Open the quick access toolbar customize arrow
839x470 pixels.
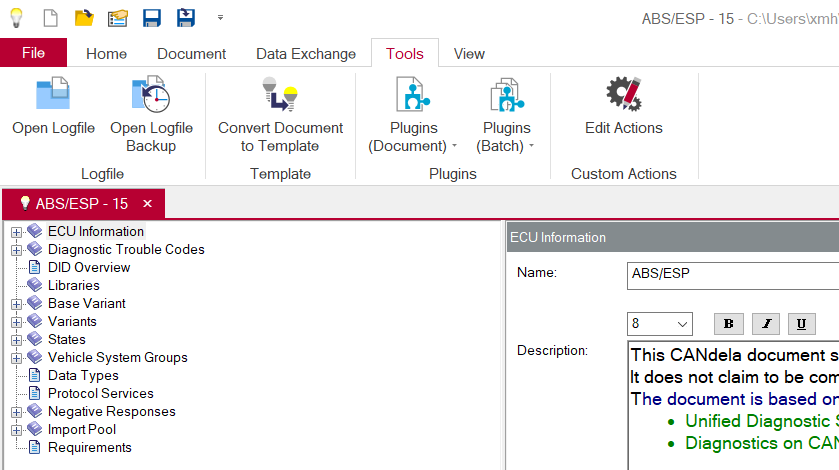tap(220, 18)
